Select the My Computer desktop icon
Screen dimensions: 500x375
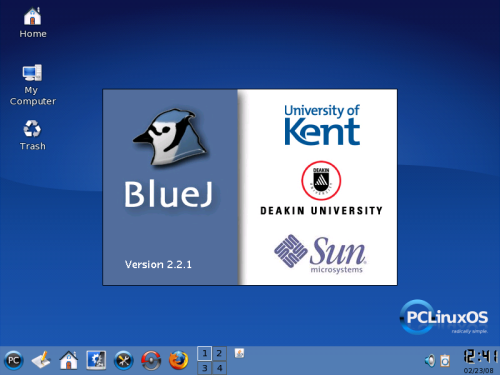(33, 85)
